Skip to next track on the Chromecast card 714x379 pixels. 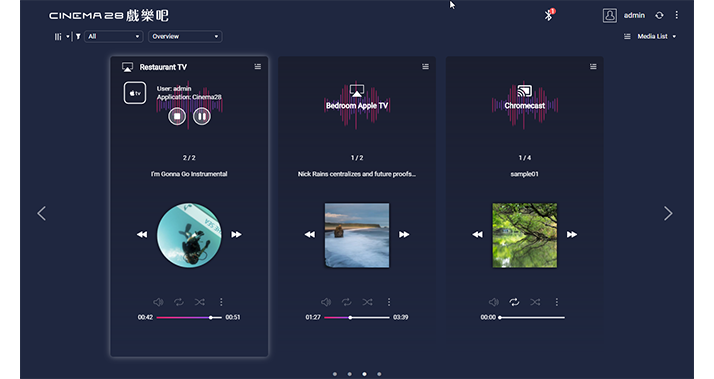[x=572, y=235]
